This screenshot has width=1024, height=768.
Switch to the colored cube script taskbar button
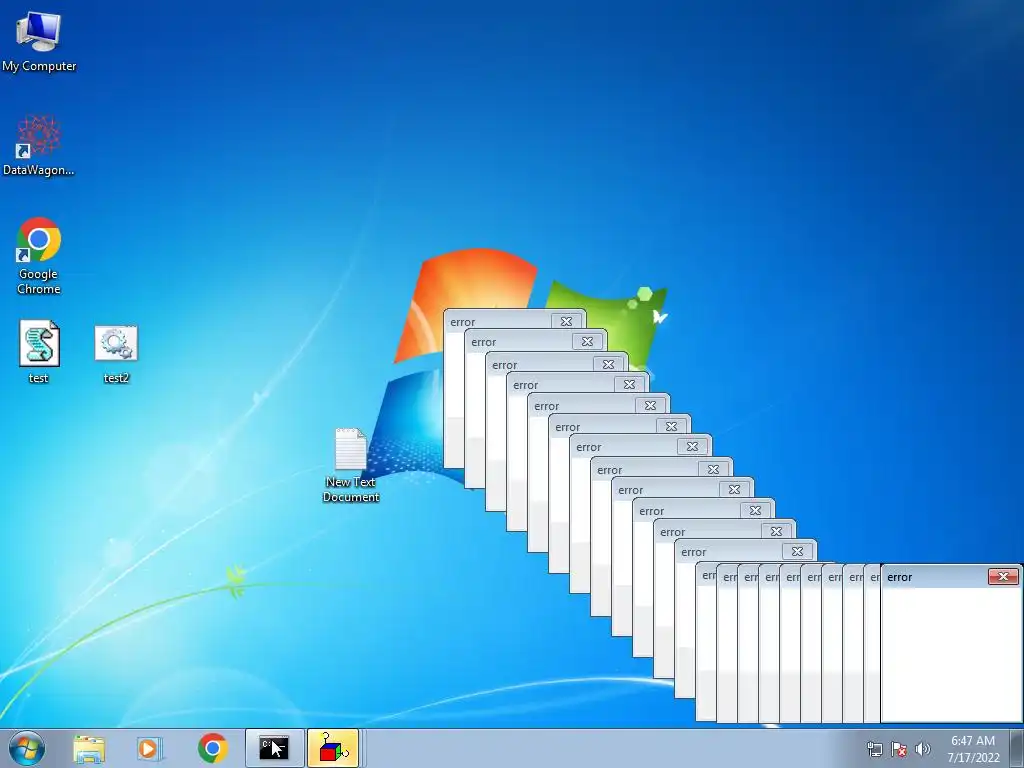point(333,748)
